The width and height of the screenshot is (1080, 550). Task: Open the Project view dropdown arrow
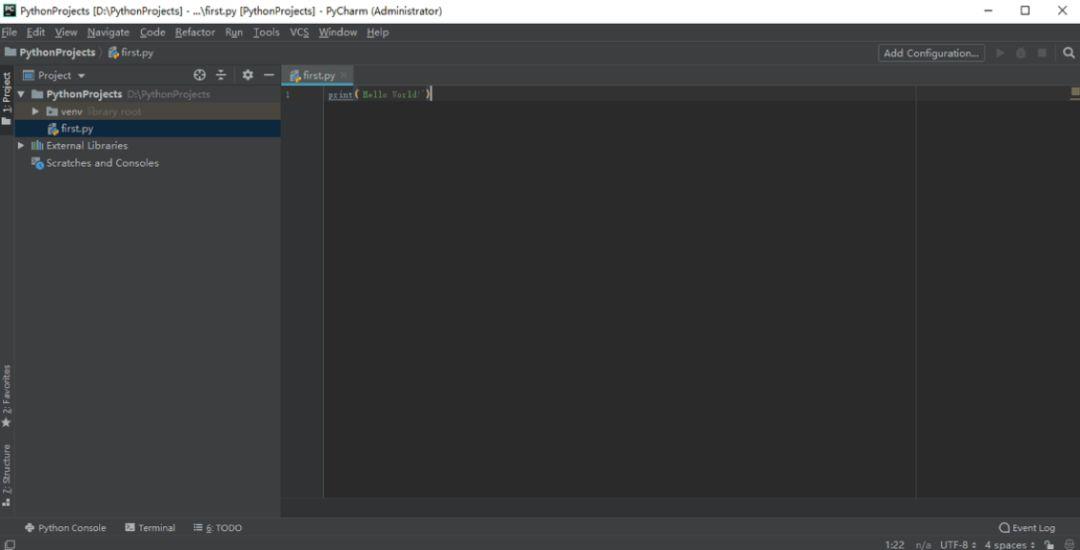click(x=81, y=76)
